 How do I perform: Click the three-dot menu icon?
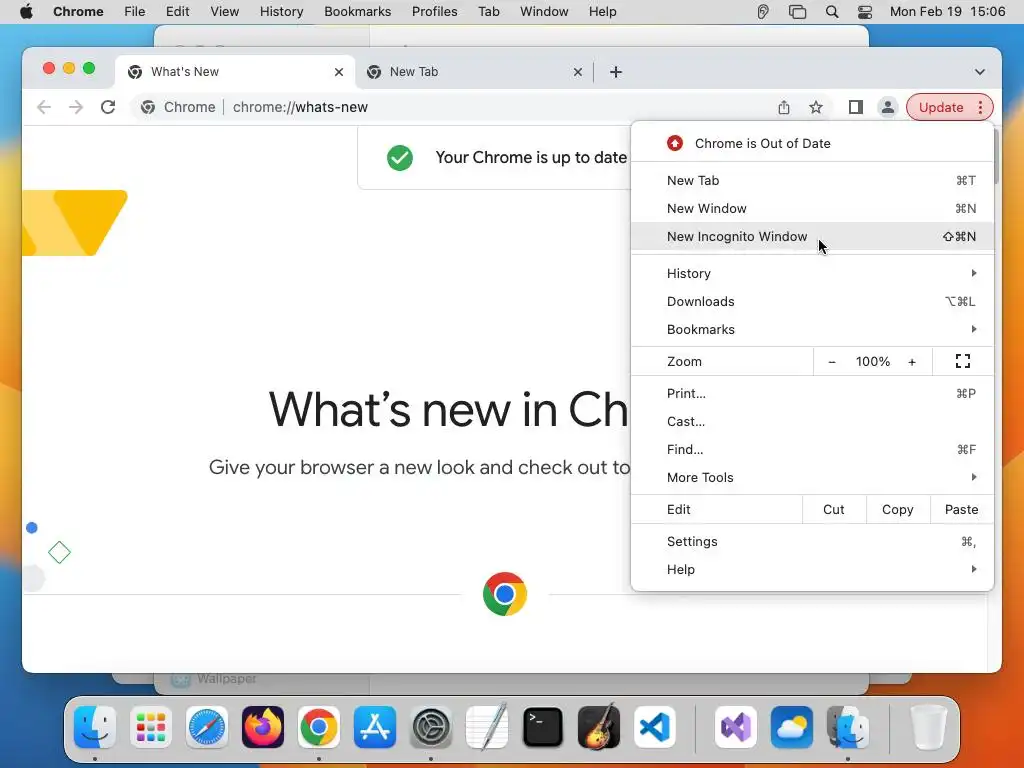point(980,107)
